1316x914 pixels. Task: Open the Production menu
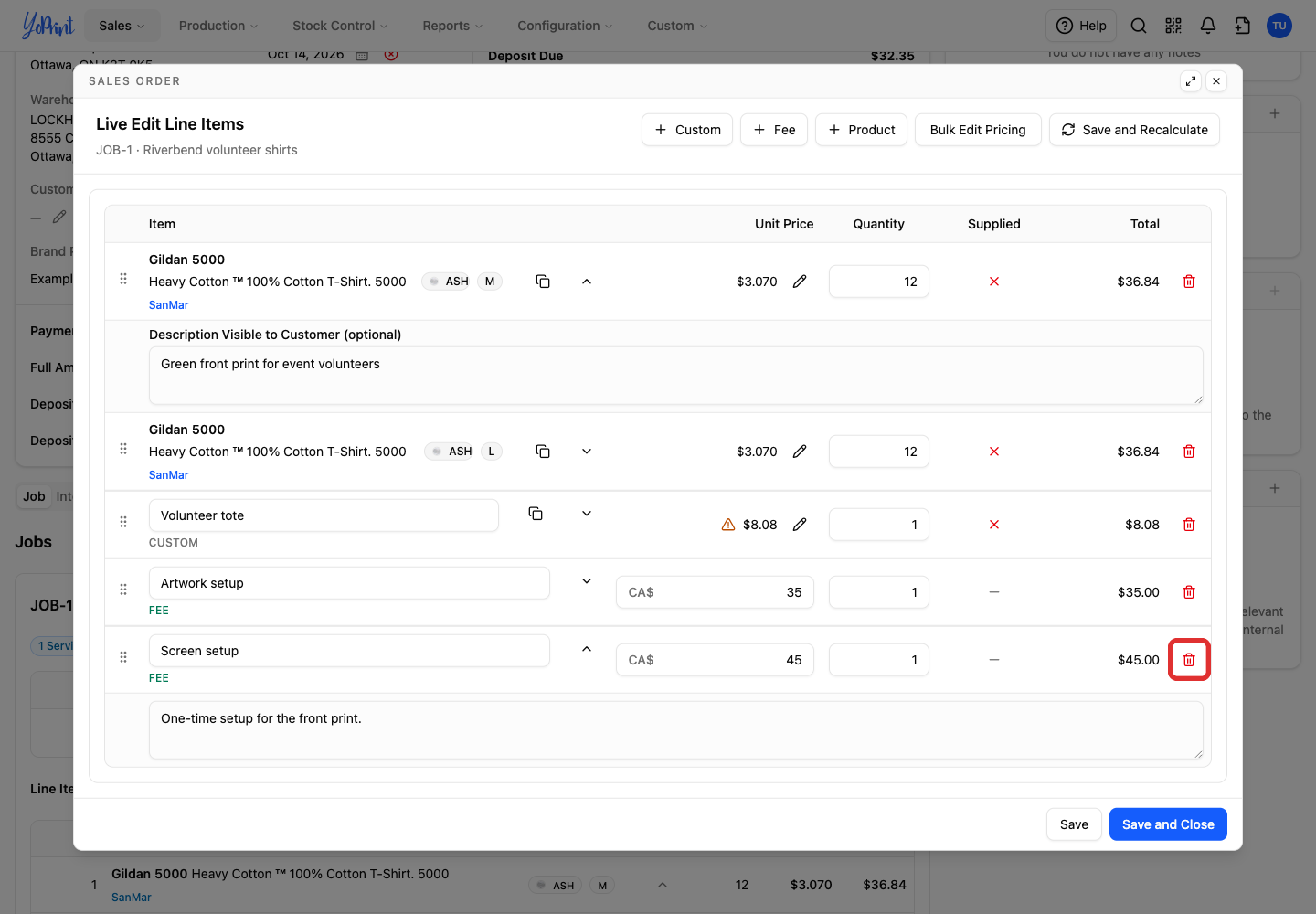pos(218,26)
